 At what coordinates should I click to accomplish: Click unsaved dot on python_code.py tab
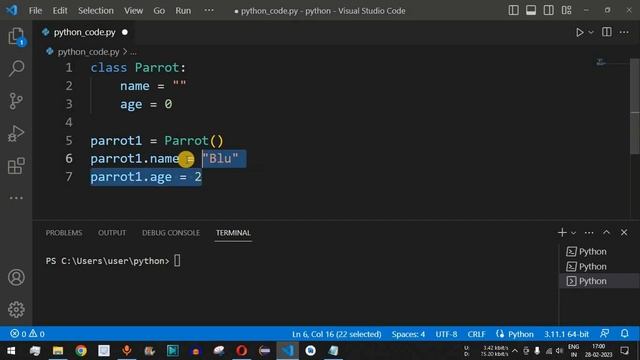(x=125, y=32)
